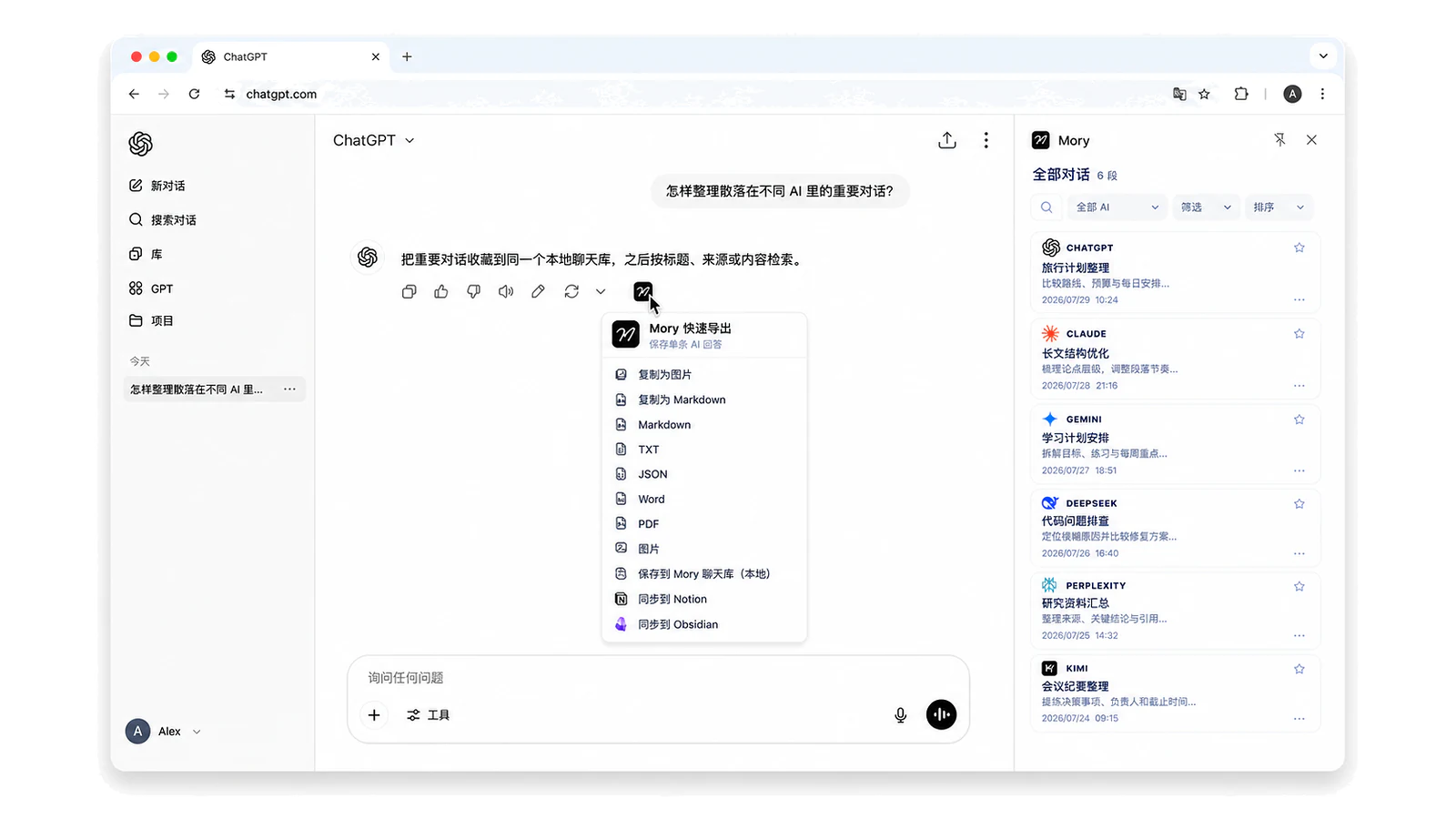Star the Perplexity 研究资料汇总 conversation
Viewport: 1456px width, 819px height.
tap(1299, 586)
